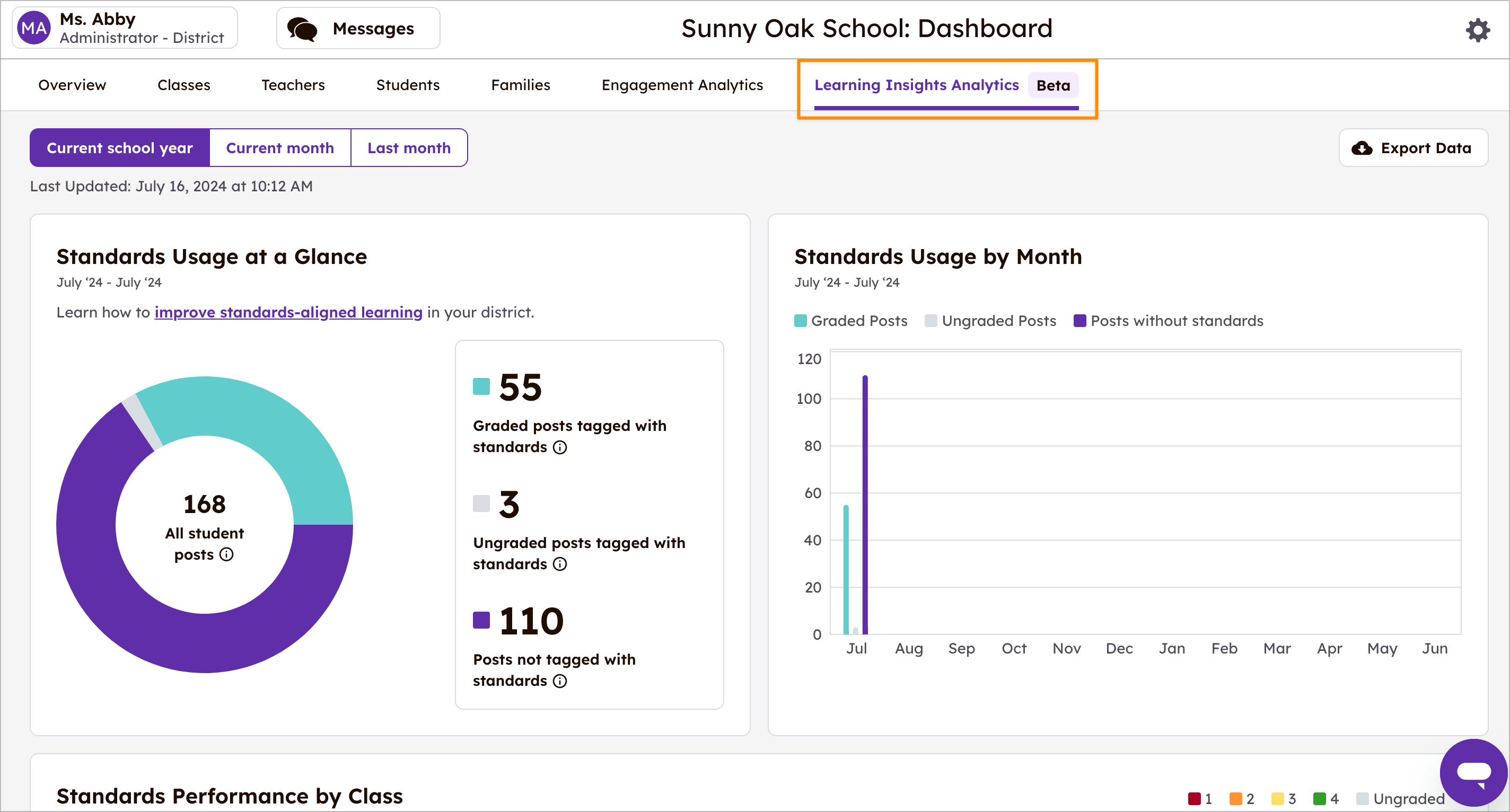The width and height of the screenshot is (1510, 812).
Task: Click the Standards Performance by Class heading
Action: pos(230,796)
